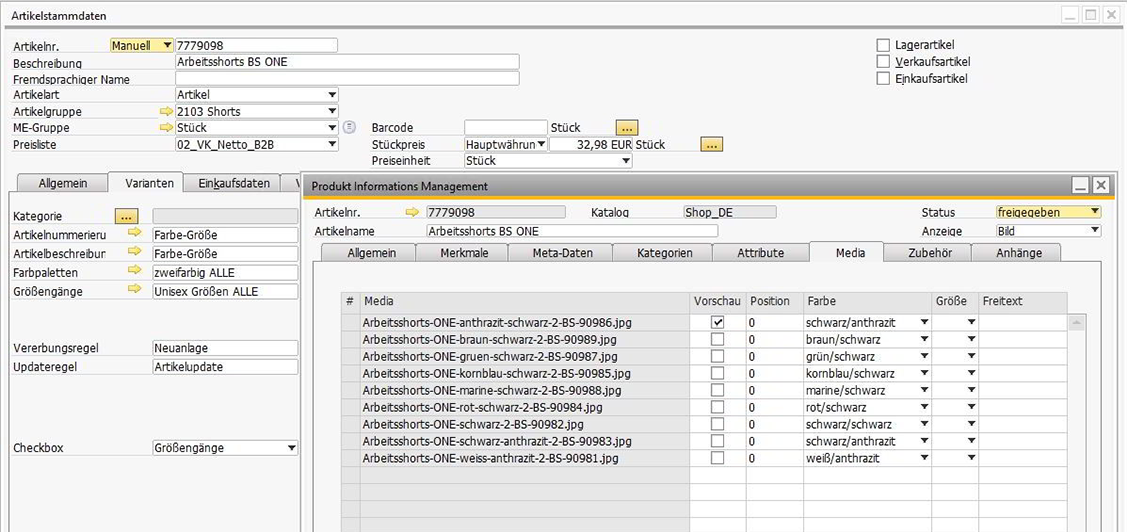Open Allgemein tab in PIM window
This screenshot has width=1127, height=532.
(x=371, y=253)
